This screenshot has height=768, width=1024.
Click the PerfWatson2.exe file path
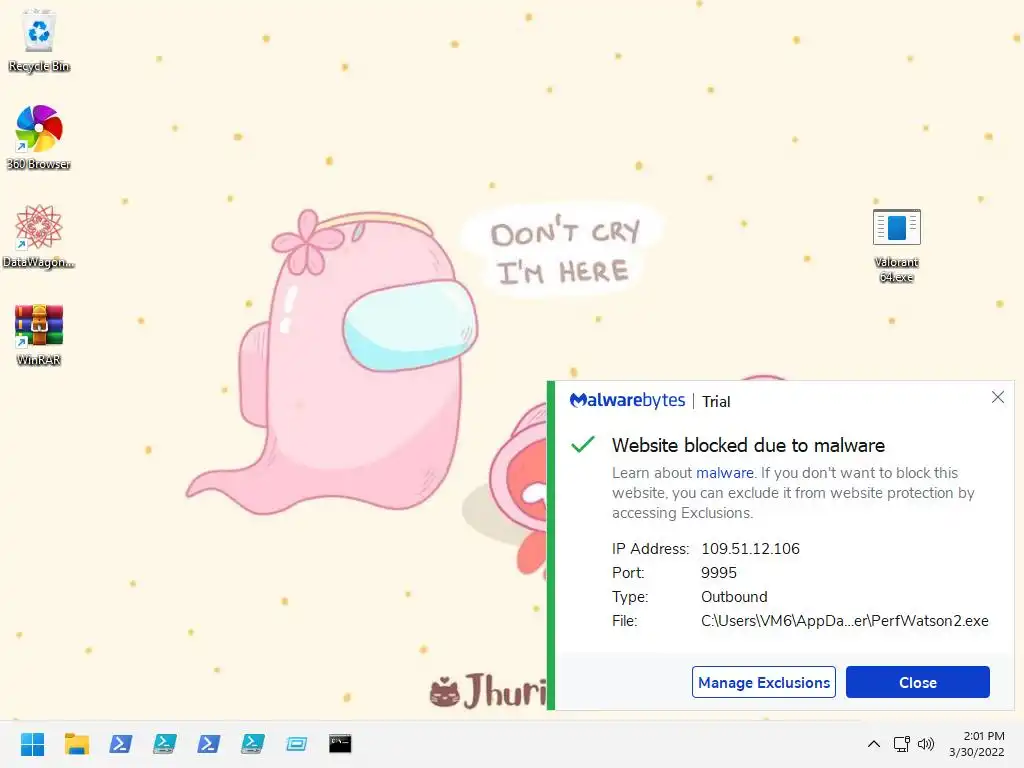coord(844,621)
